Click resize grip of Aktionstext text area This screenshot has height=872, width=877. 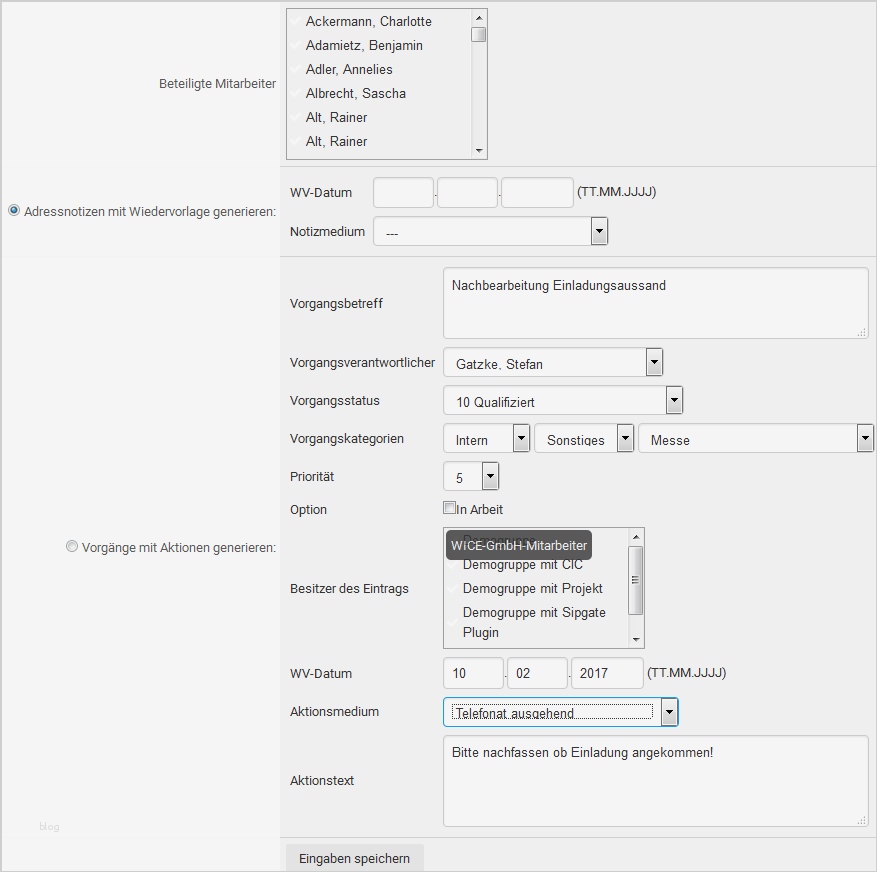pyautogui.click(x=862, y=821)
